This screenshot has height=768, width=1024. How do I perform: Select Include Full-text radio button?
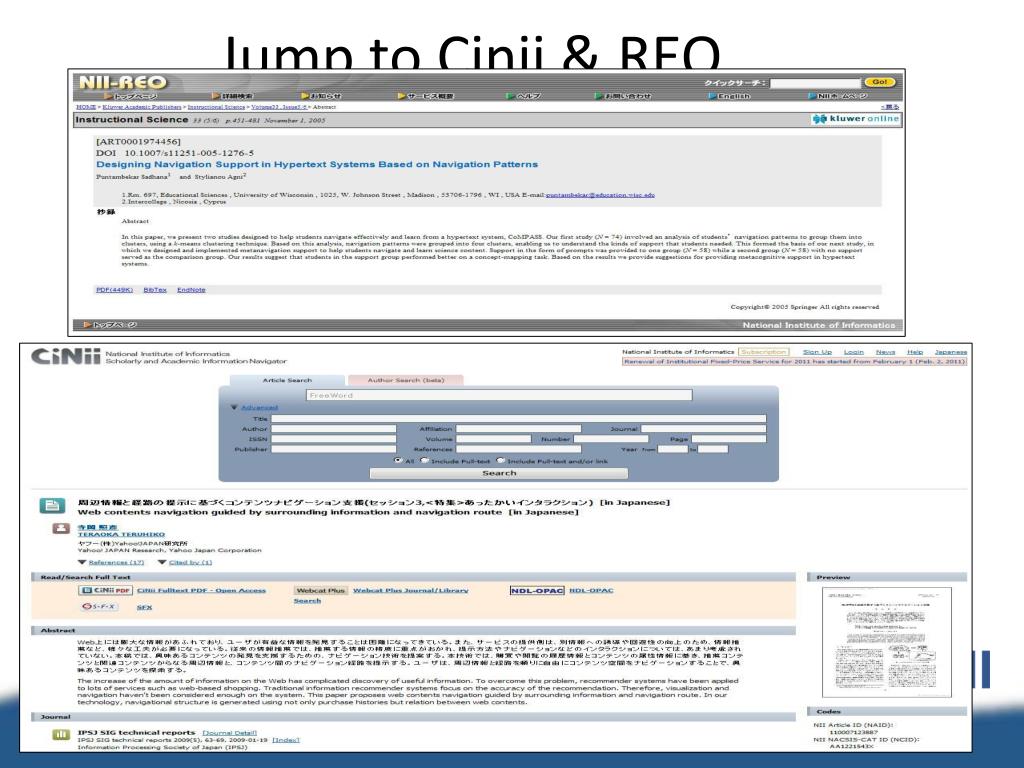tap(425, 460)
